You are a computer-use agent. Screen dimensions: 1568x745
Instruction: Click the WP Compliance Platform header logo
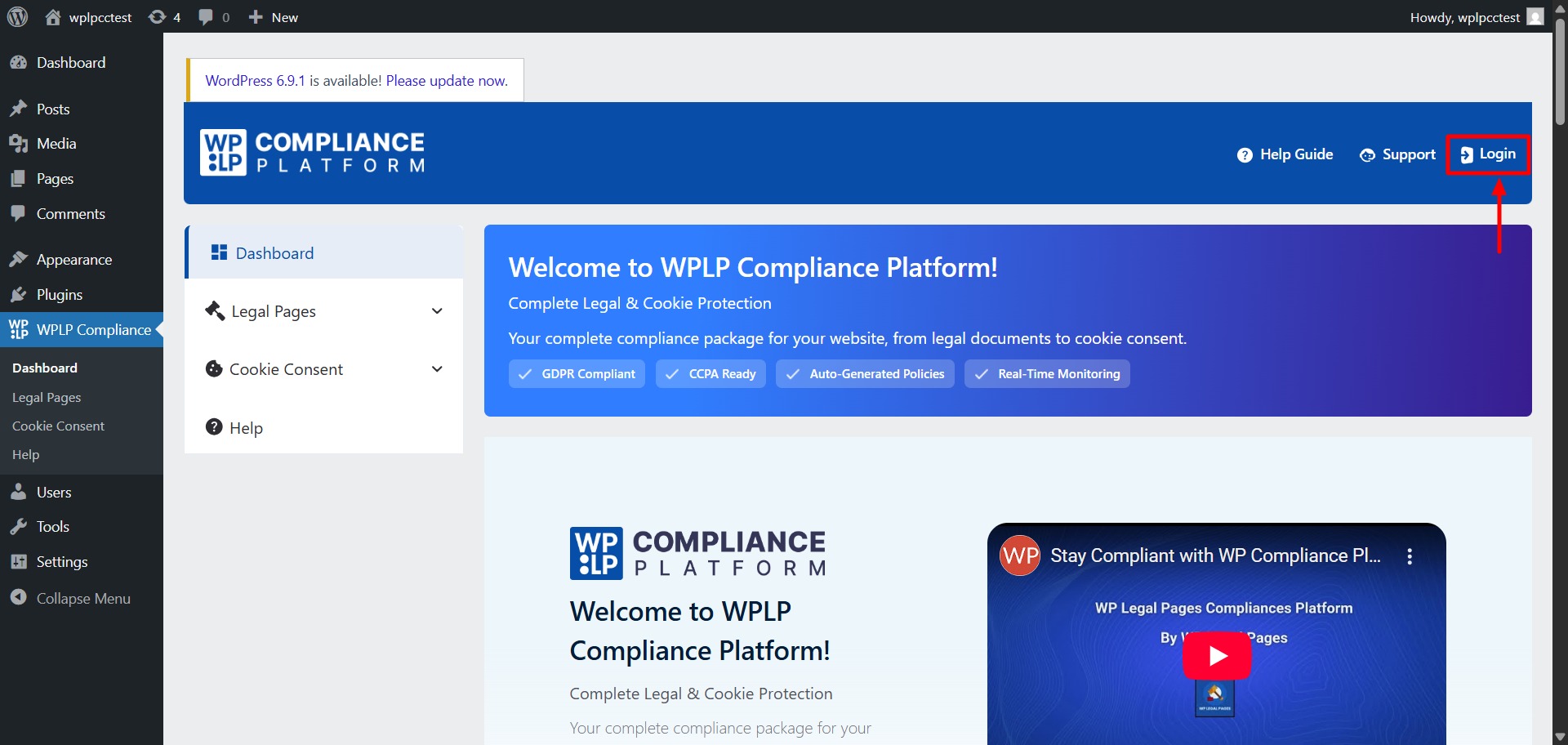tap(312, 153)
